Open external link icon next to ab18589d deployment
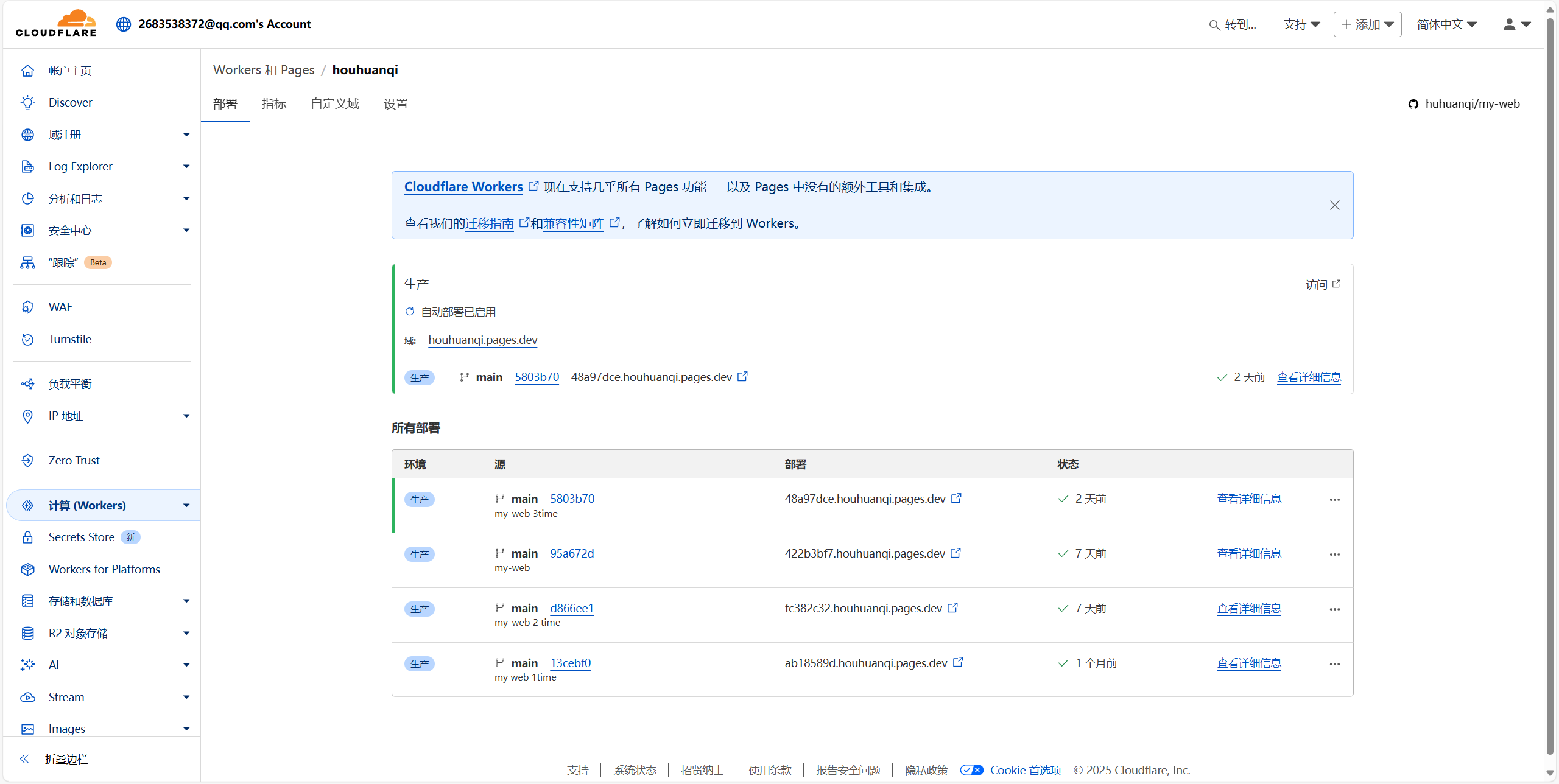1559x784 pixels. [x=958, y=662]
